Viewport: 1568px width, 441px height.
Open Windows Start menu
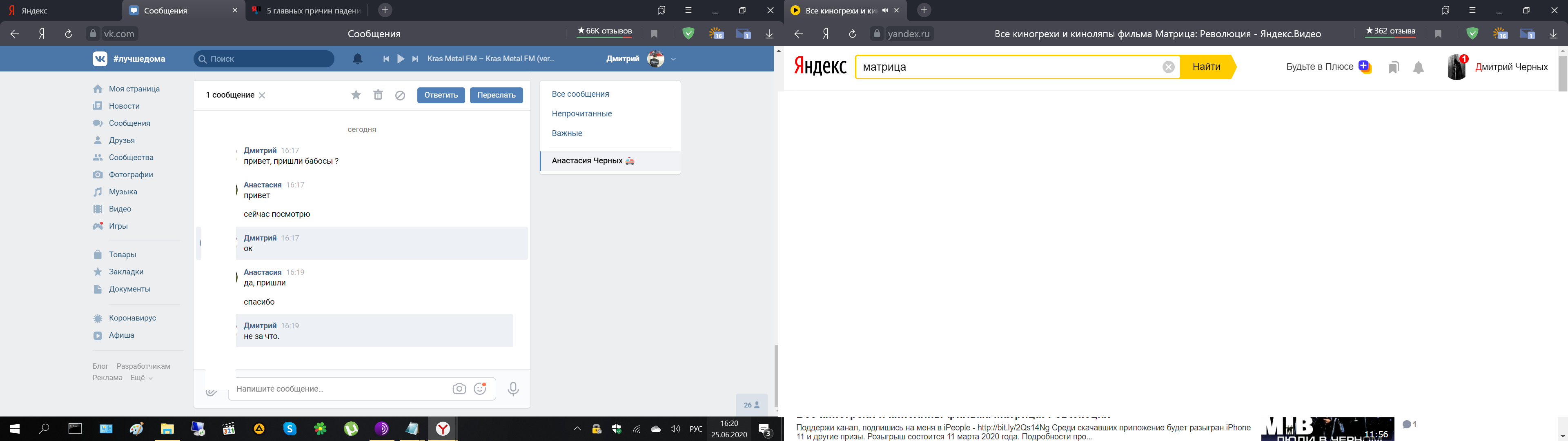(x=14, y=429)
